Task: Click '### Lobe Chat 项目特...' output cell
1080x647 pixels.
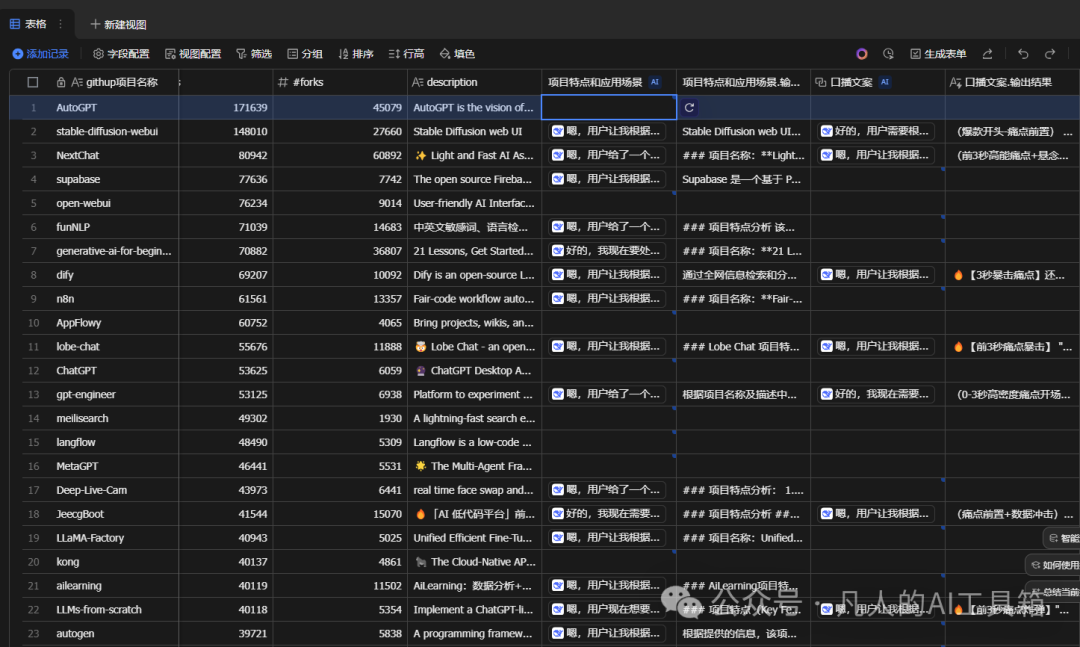Action: pyautogui.click(x=742, y=347)
